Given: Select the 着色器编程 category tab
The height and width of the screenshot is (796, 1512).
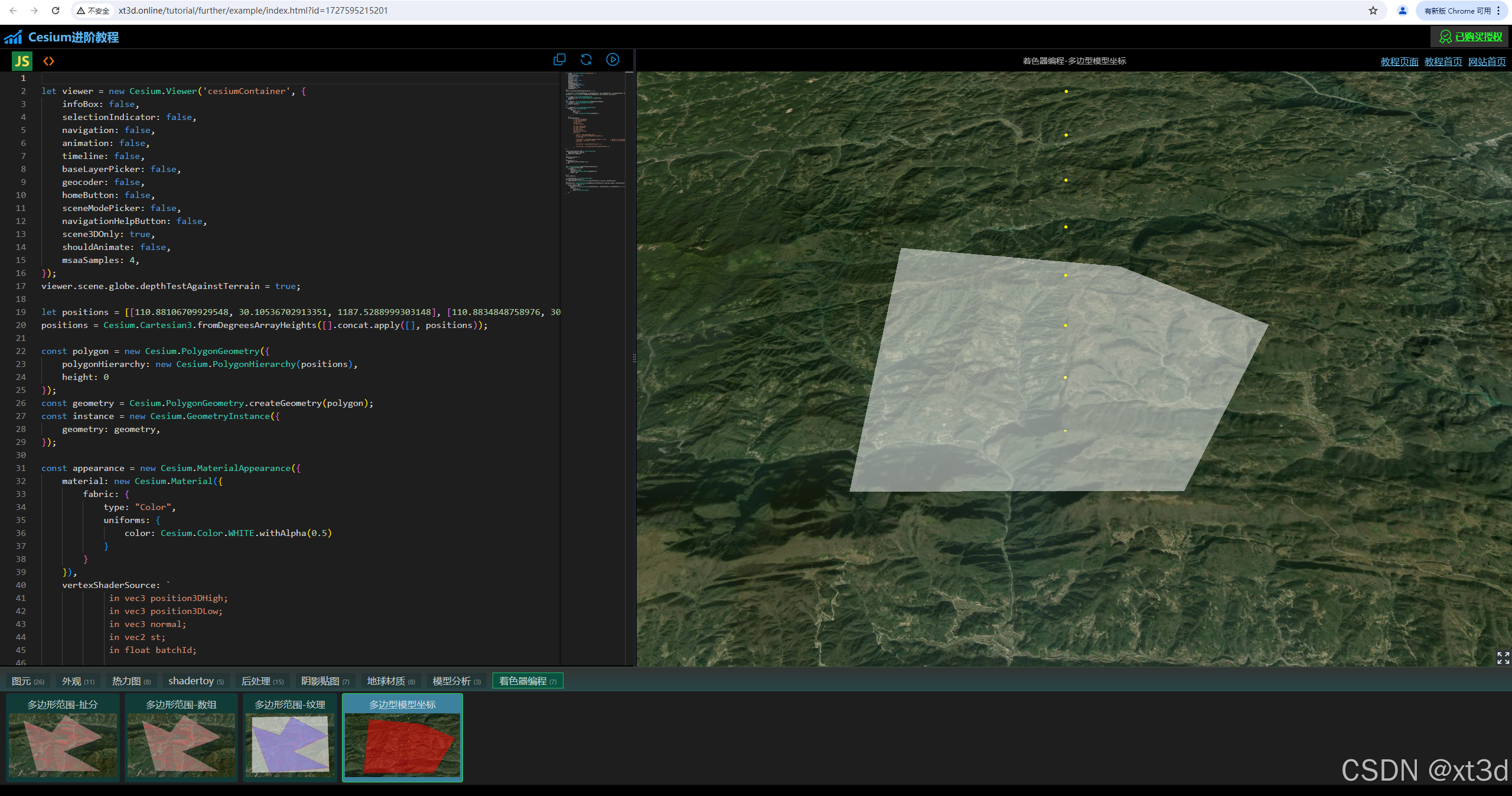Looking at the screenshot, I should tap(527, 681).
